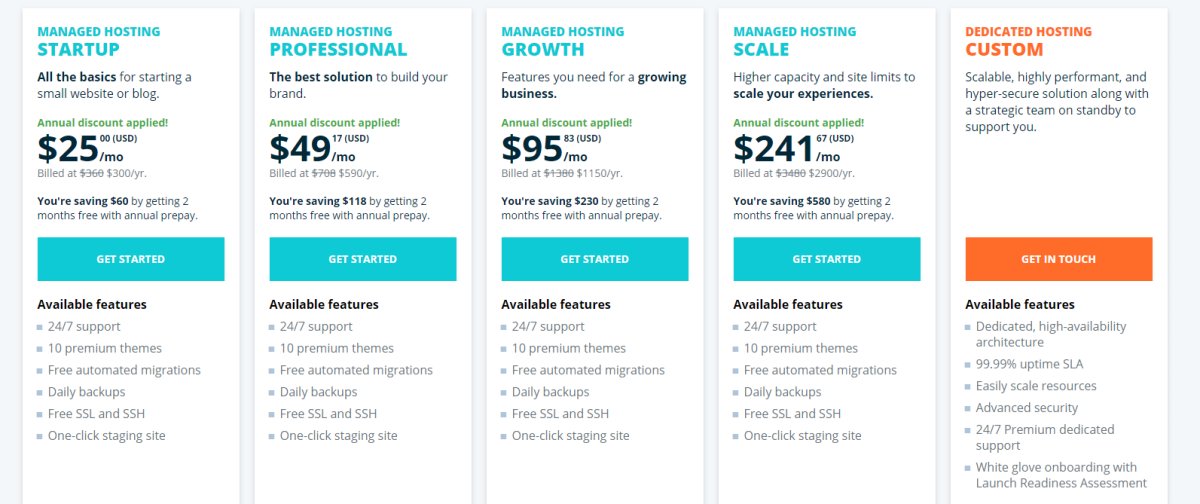Click Growth's Daily backups feature

[x=550, y=392]
